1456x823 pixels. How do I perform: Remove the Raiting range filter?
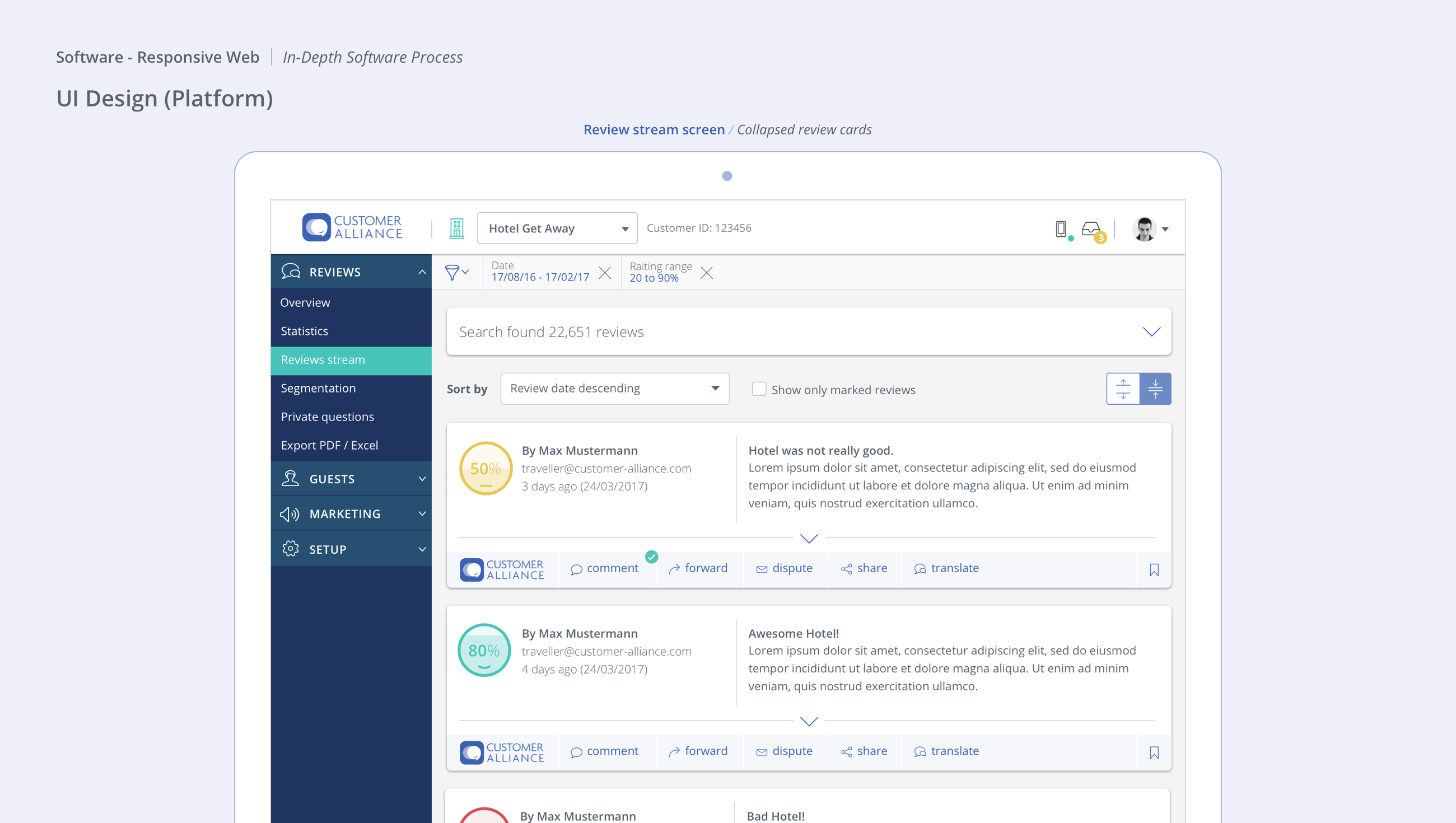point(707,273)
